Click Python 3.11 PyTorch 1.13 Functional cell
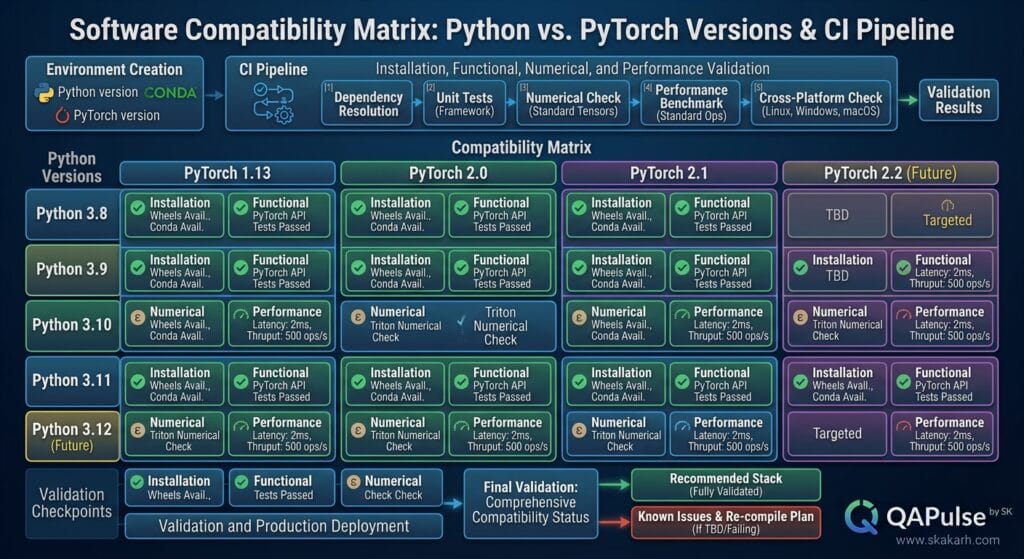 point(281,383)
